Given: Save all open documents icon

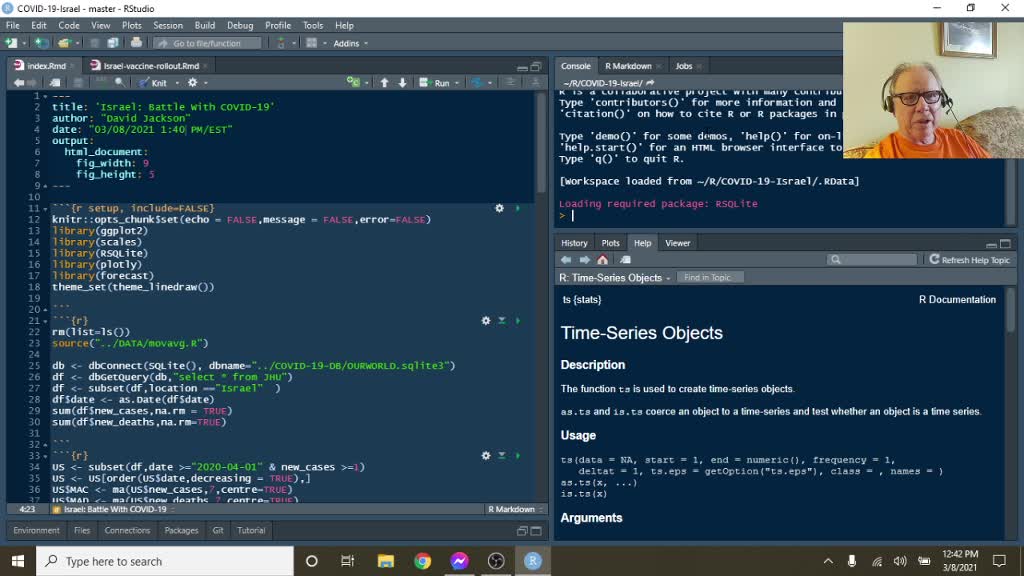Looking at the screenshot, I should click(112, 43).
